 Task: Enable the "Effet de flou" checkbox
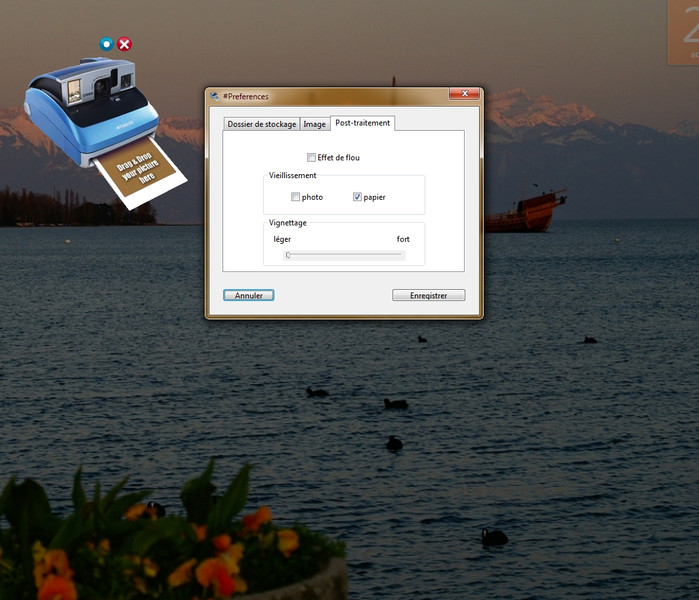click(x=312, y=157)
